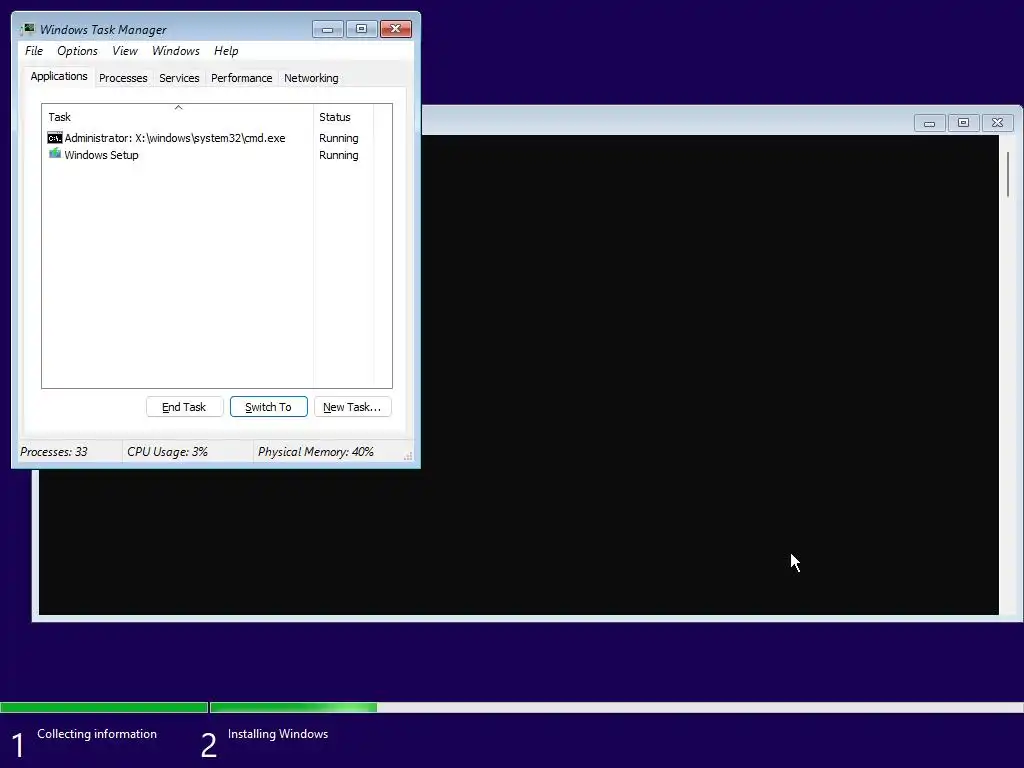Click the sort arrow above the task list
This screenshot has height=768, width=1024.
tap(178, 107)
